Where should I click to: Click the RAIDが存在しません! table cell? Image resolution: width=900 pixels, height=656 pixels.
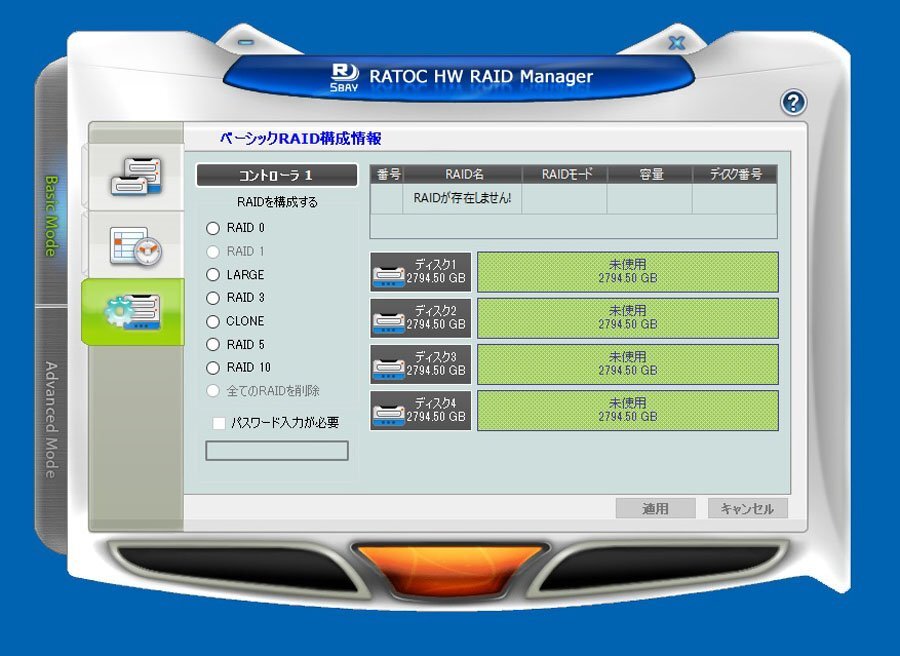point(462,199)
